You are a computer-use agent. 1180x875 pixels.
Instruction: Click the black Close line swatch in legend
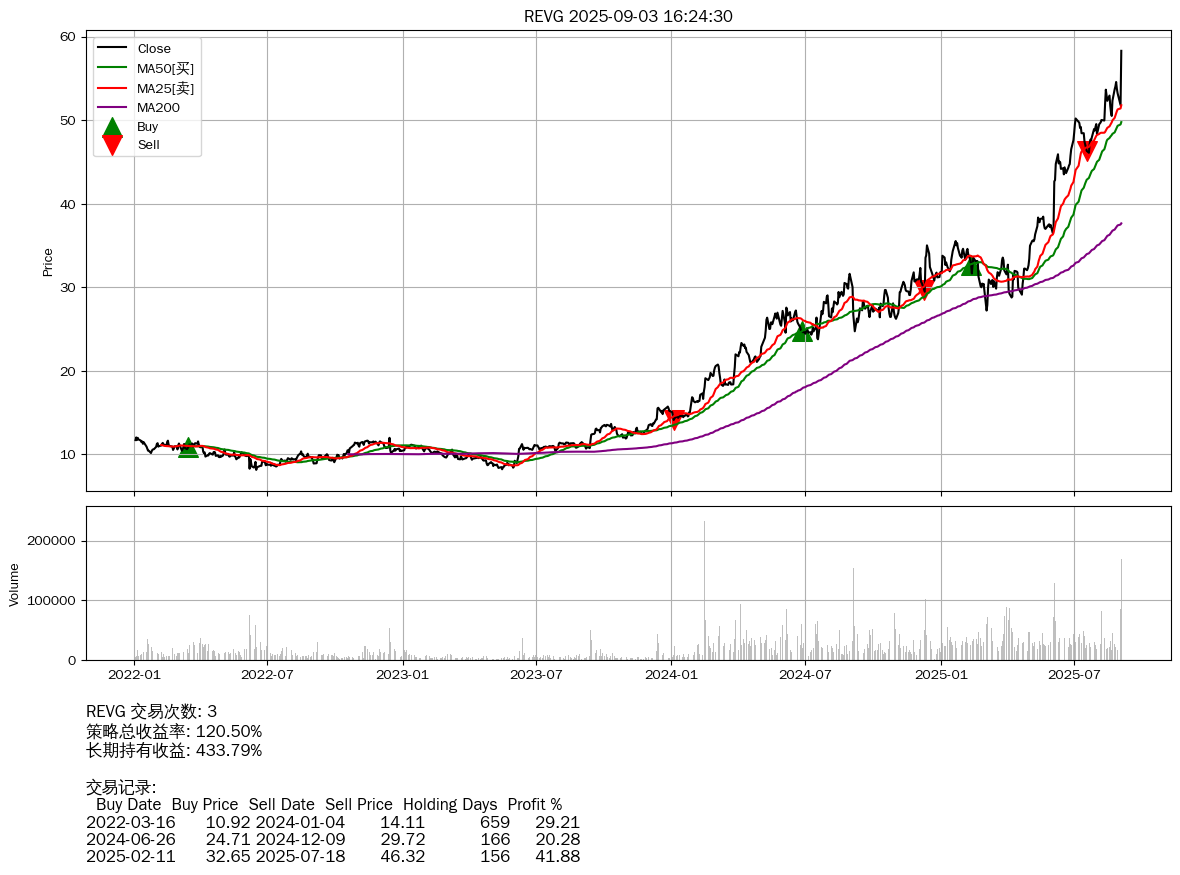pos(112,49)
